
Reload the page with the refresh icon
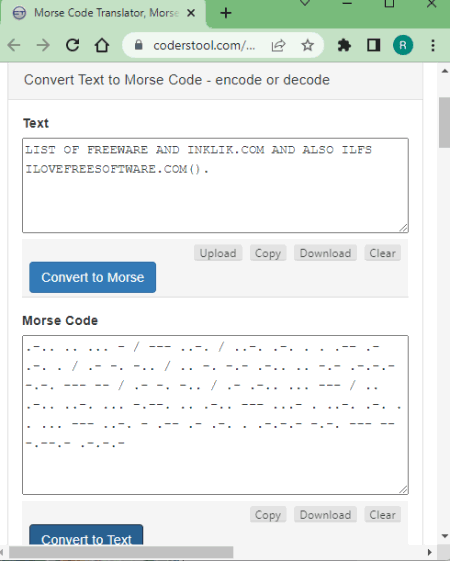[x=73, y=45]
